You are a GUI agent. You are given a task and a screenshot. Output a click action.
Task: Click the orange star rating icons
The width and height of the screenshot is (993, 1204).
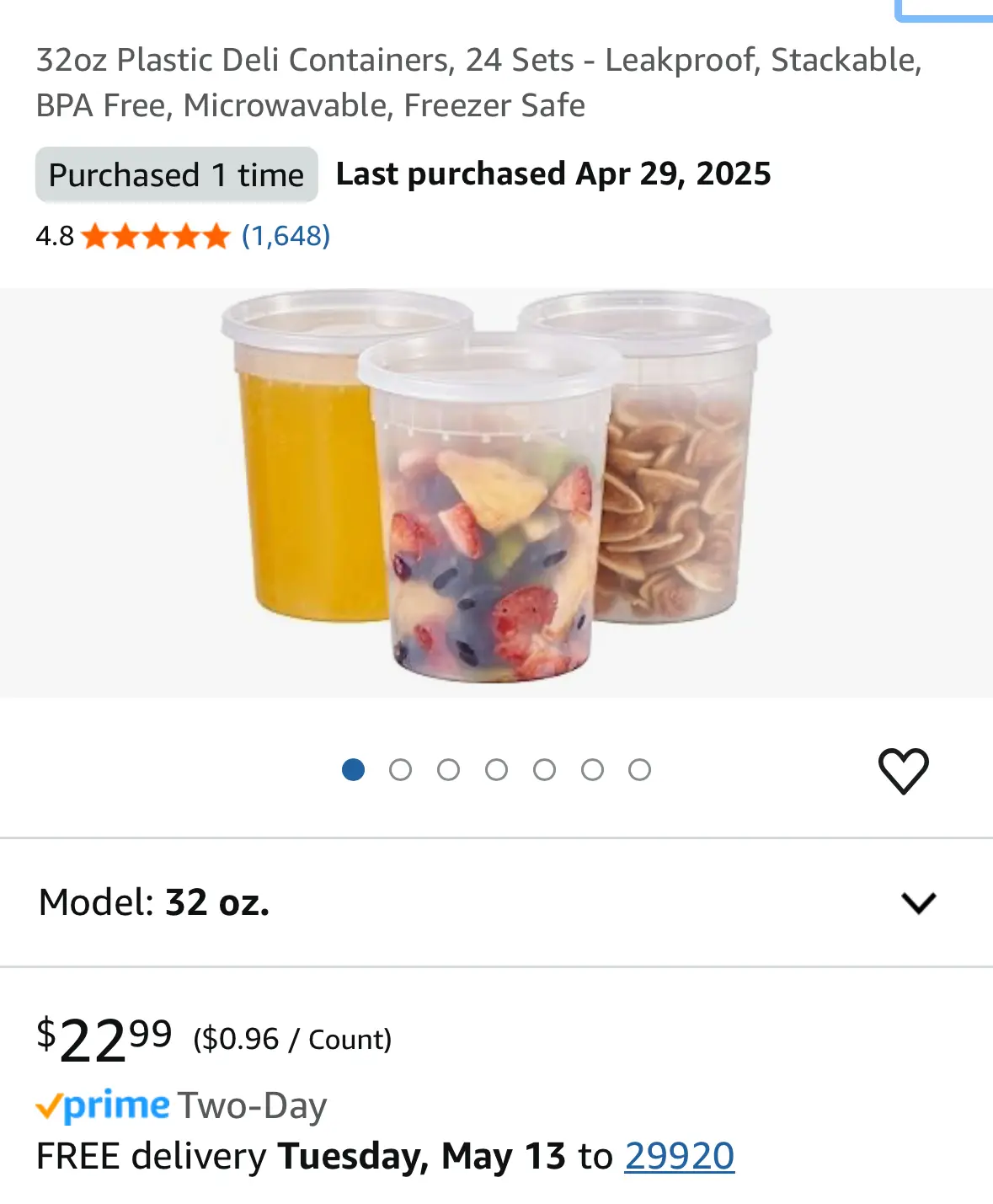coord(156,236)
